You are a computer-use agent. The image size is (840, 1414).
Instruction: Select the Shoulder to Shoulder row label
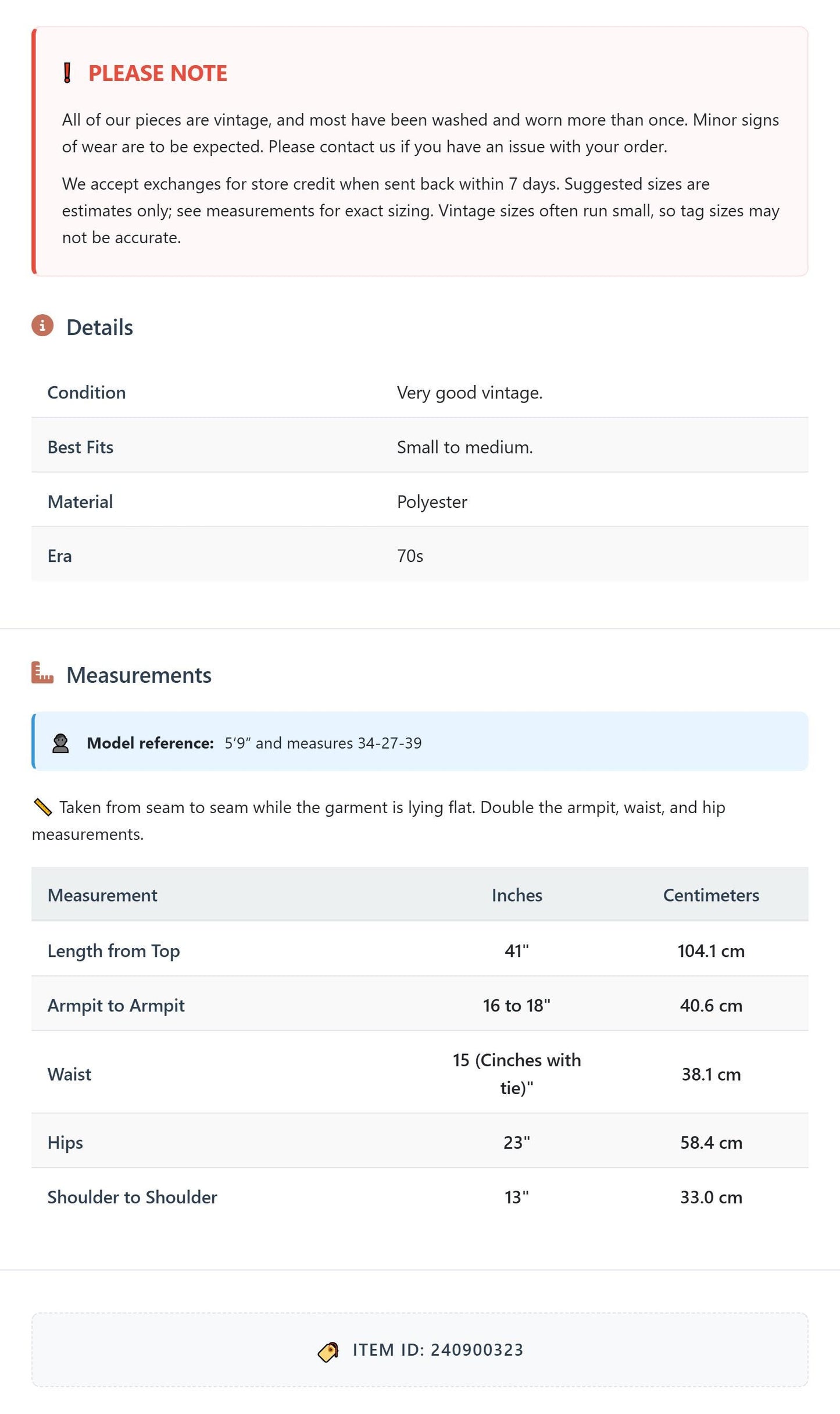[133, 1197]
